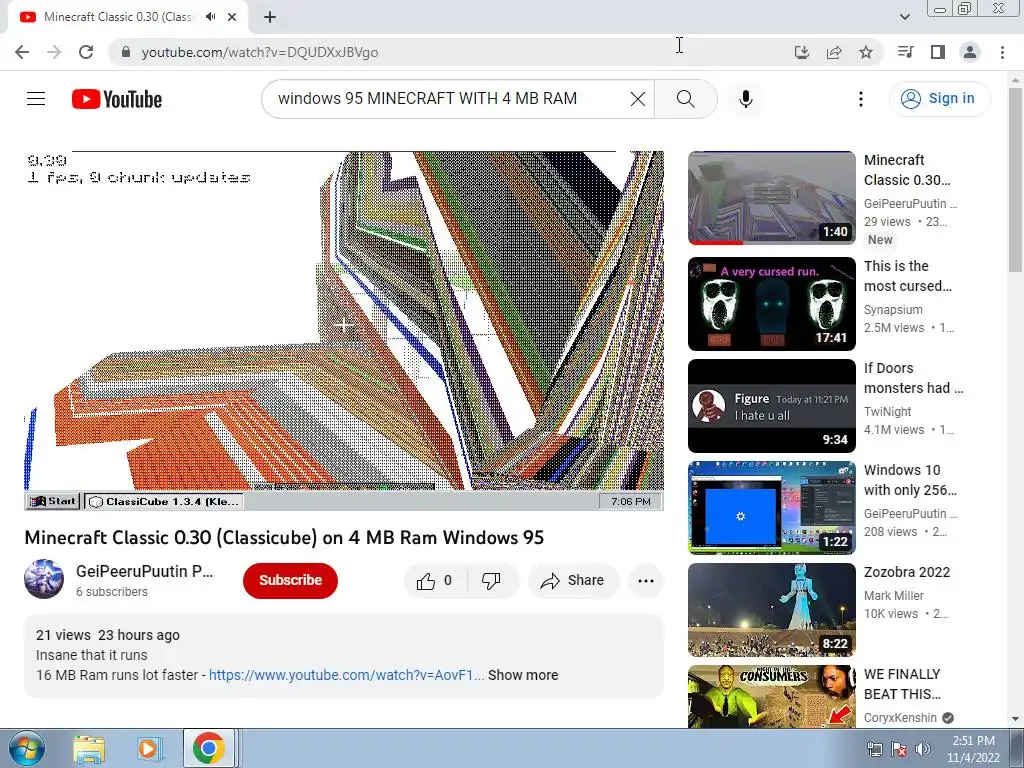Open Action Center flag icon in tray
Image resolution: width=1024 pixels, height=768 pixels.
[x=899, y=749]
